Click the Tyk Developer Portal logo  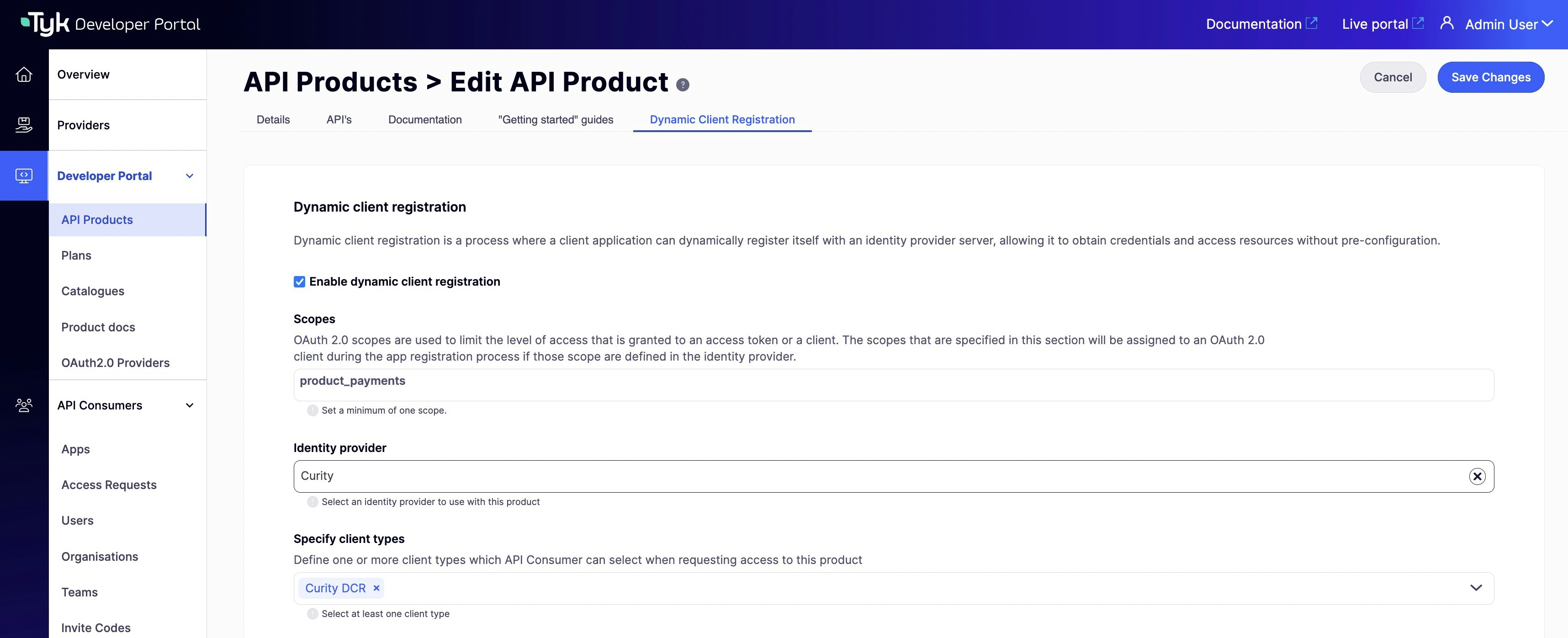[x=110, y=23]
